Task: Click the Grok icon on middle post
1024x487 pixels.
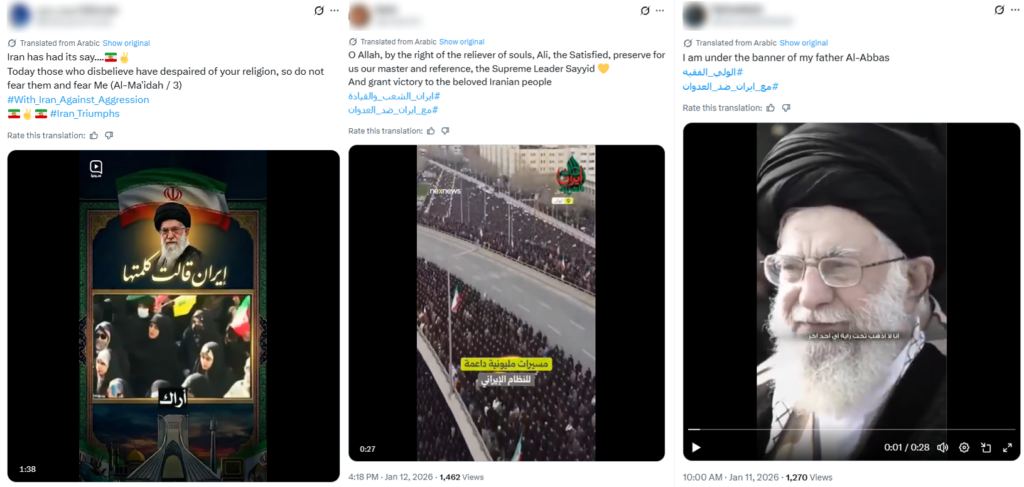Action: pyautogui.click(x=645, y=10)
